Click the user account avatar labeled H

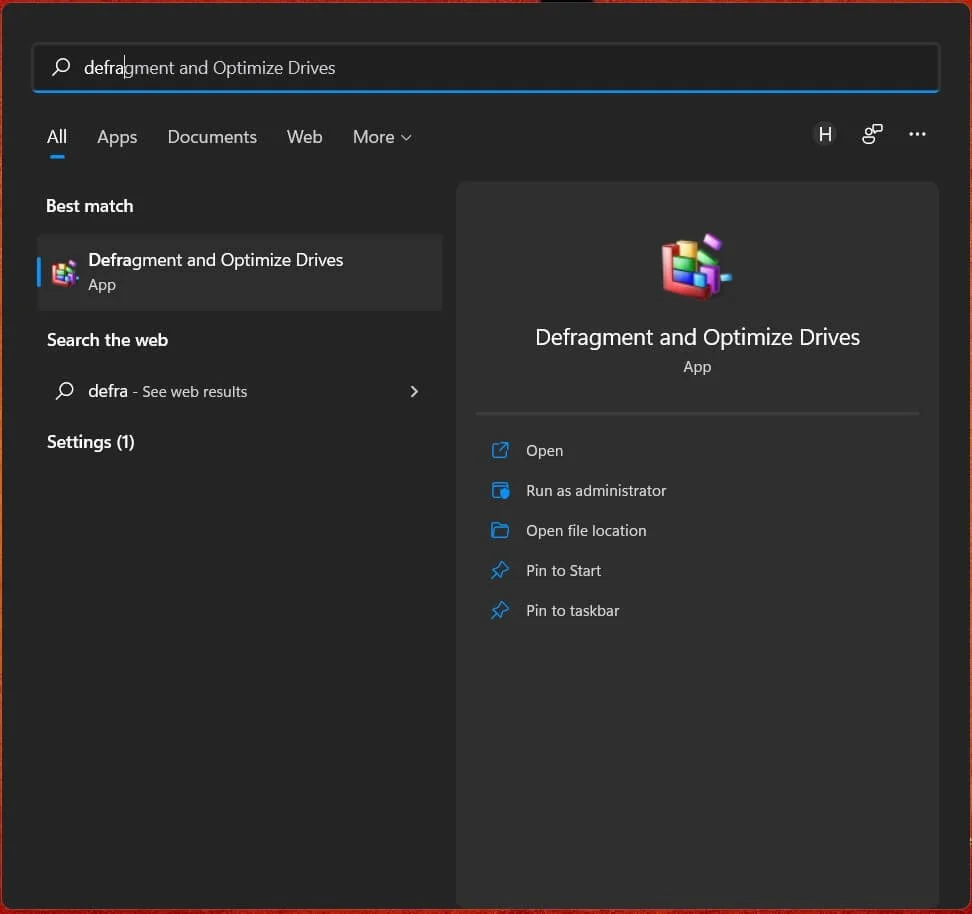point(824,134)
